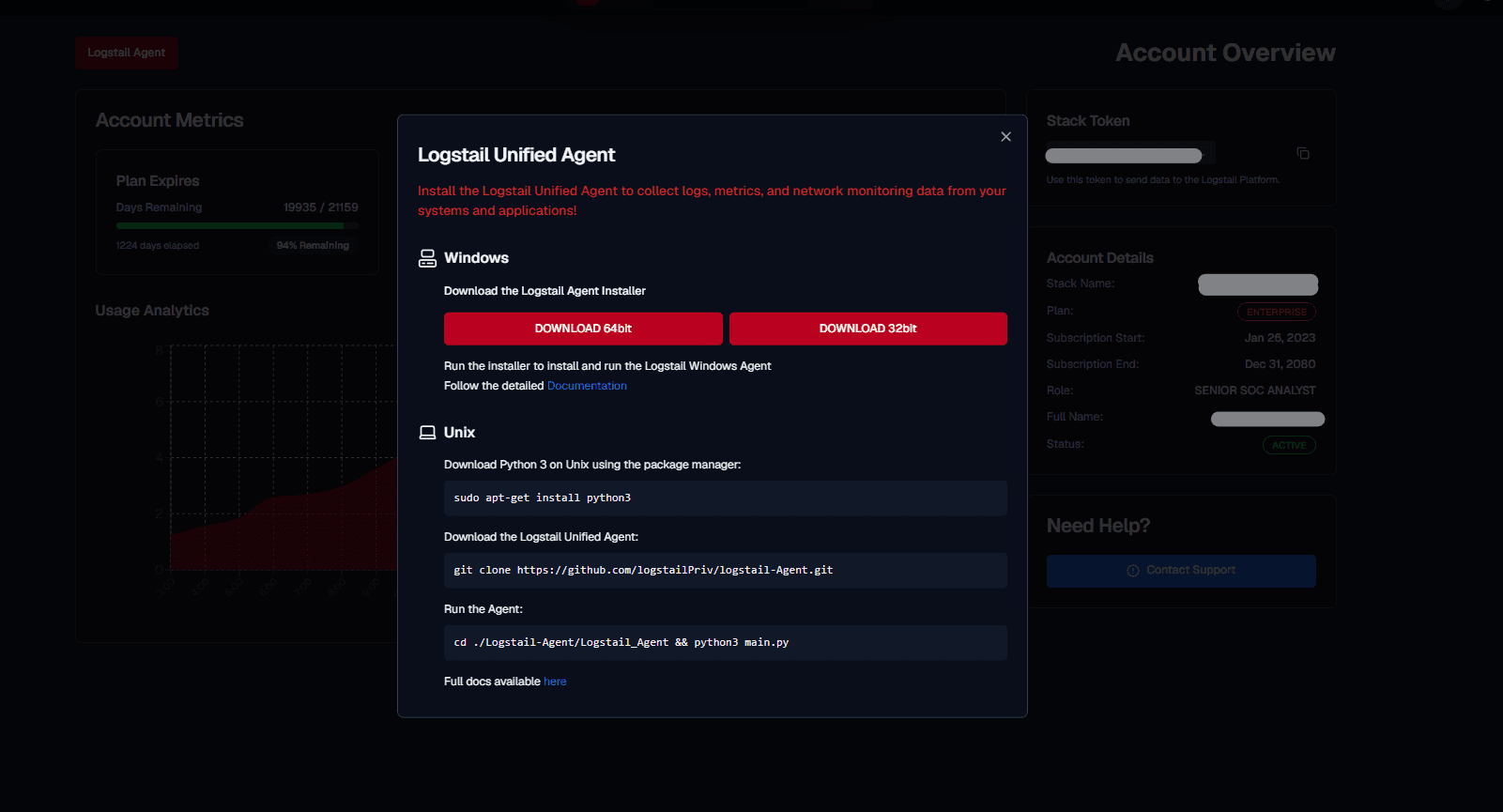This screenshot has width=1503, height=812.
Task: Click the masked Stack Token field
Action: point(1130,154)
